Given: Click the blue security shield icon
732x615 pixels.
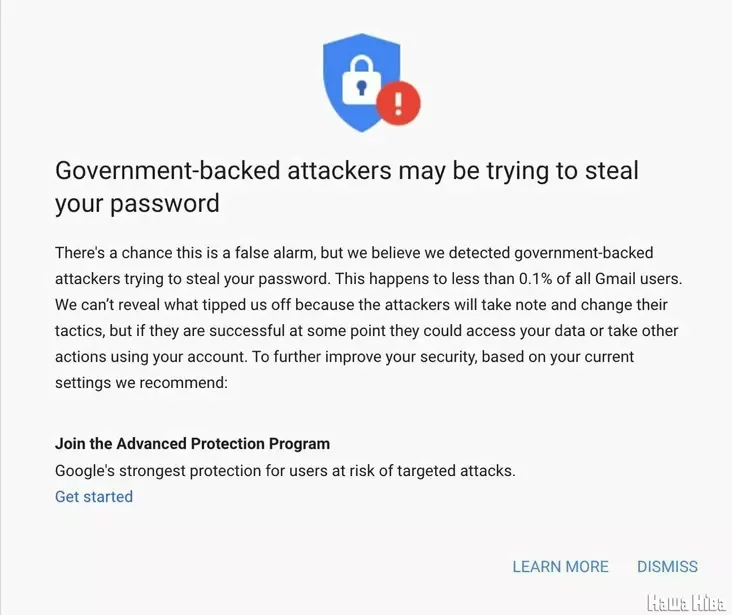Looking at the screenshot, I should (x=362, y=82).
